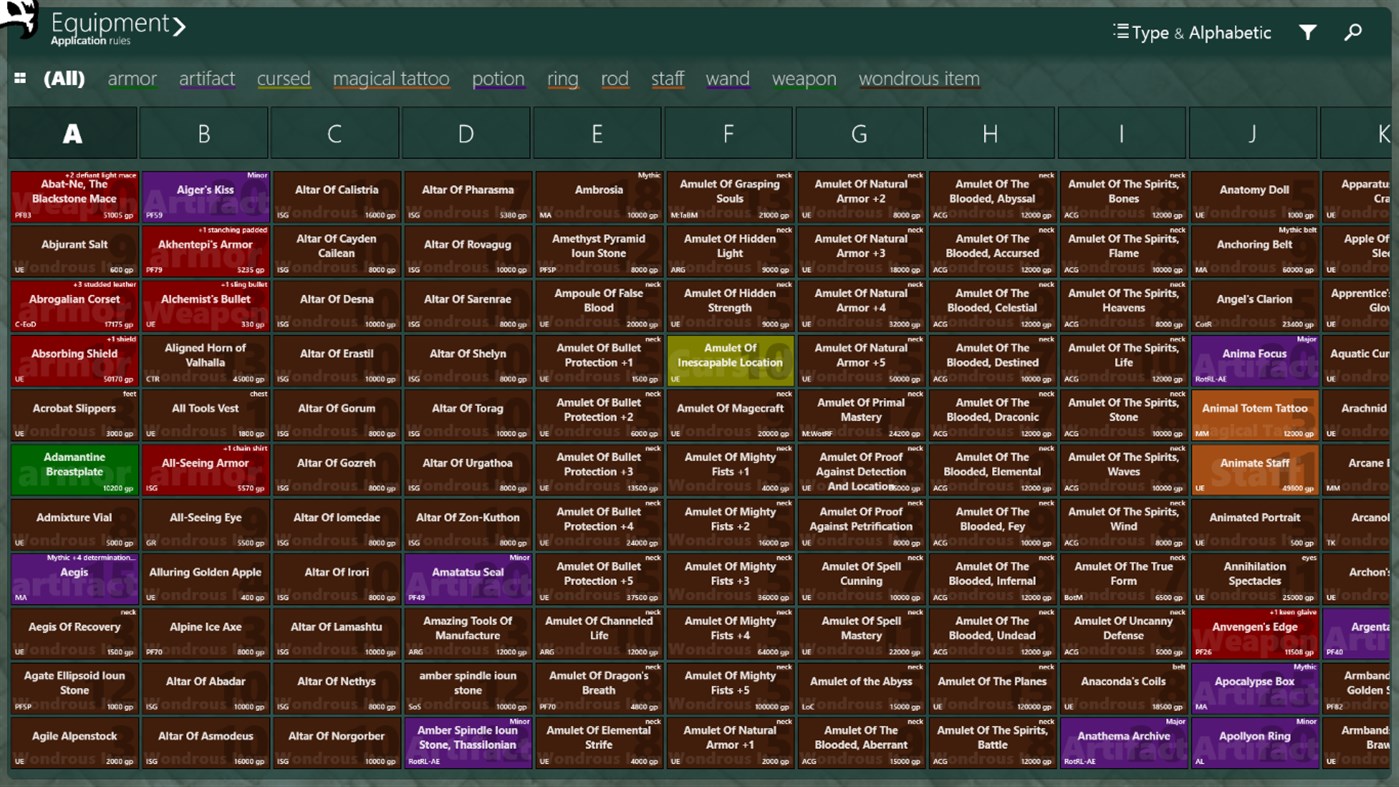Select the letter G section header
The height and width of the screenshot is (787, 1399).
[x=858, y=132]
